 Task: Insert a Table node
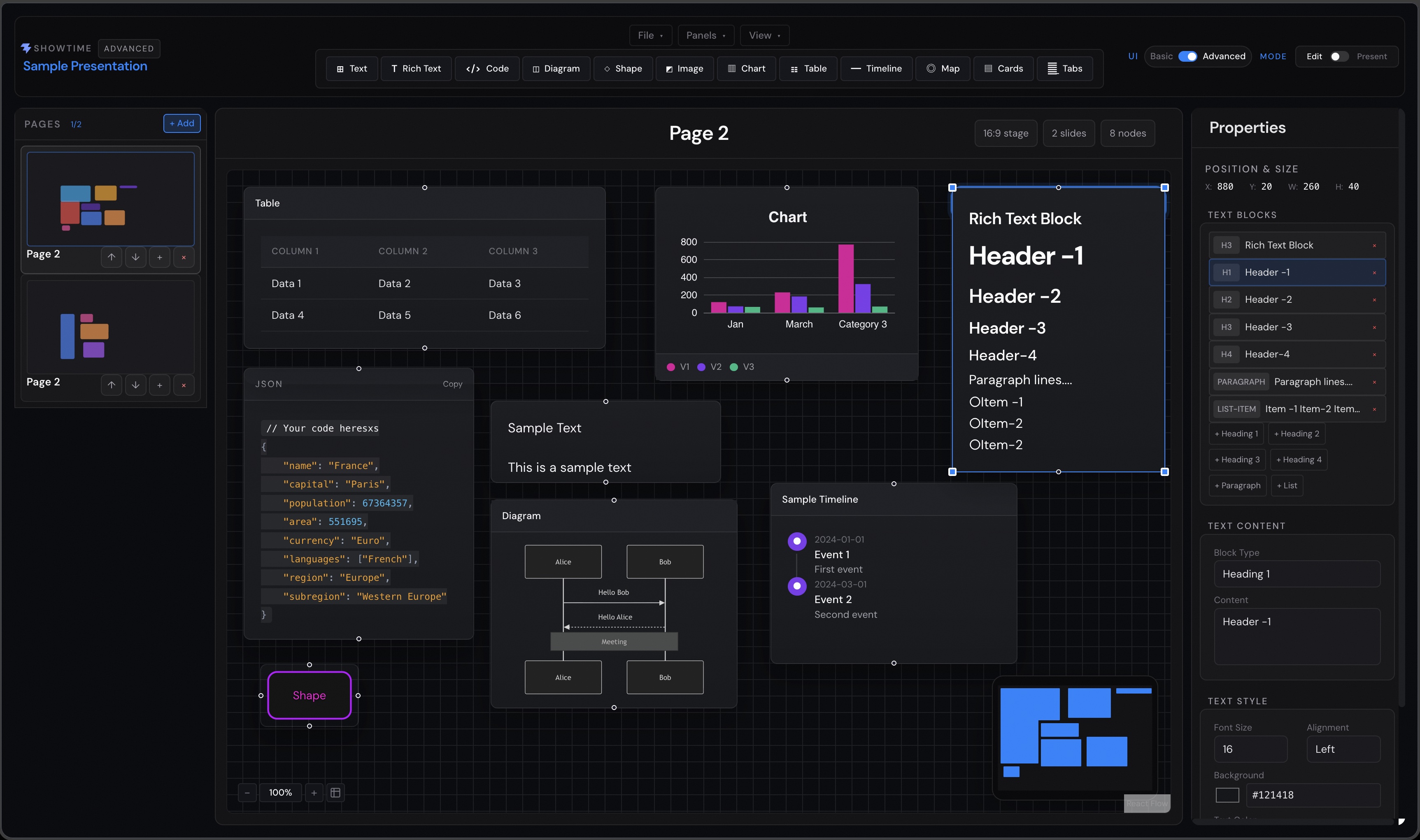coord(808,68)
